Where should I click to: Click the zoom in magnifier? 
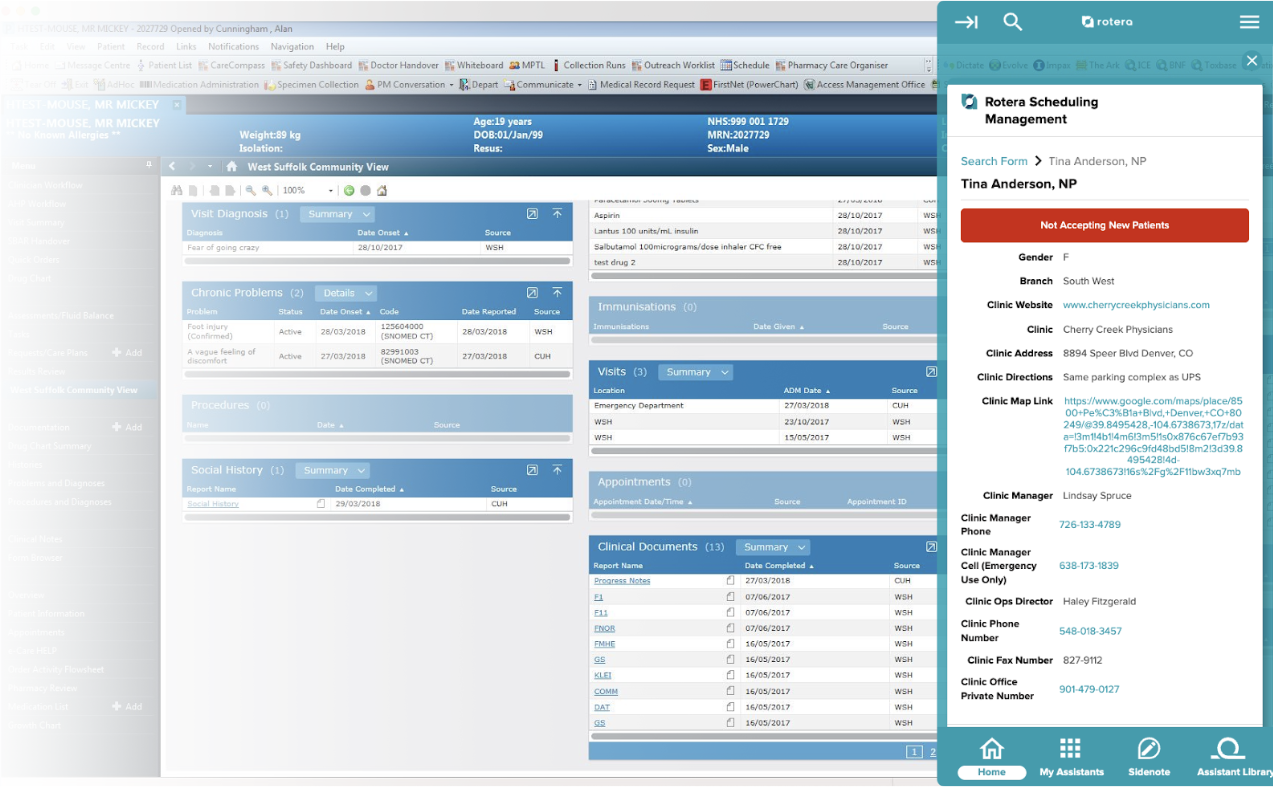tap(267, 190)
